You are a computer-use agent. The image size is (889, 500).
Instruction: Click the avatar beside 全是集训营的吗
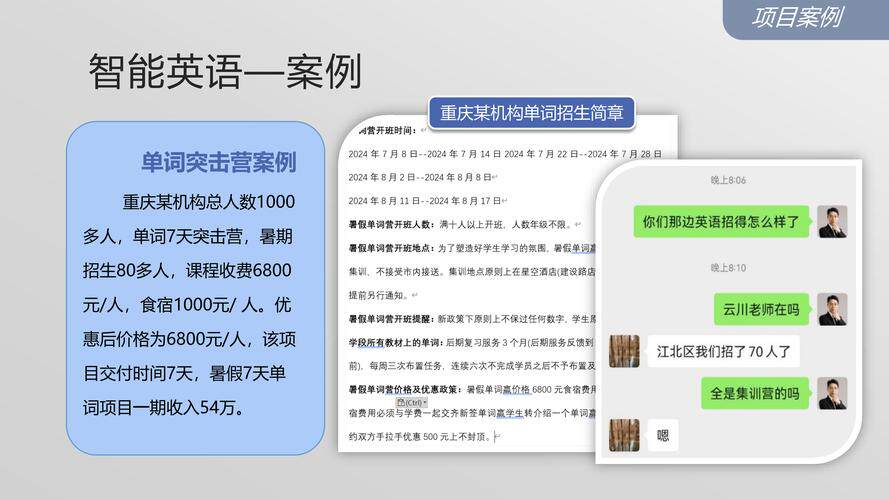point(832,393)
